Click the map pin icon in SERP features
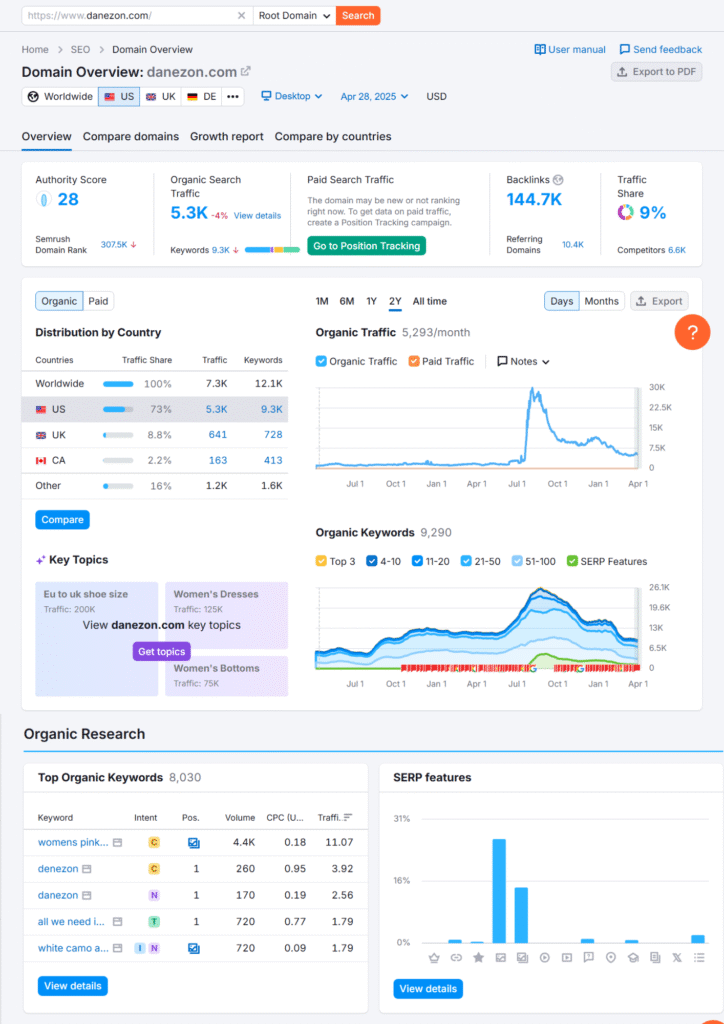The width and height of the screenshot is (724, 1024). (611, 957)
